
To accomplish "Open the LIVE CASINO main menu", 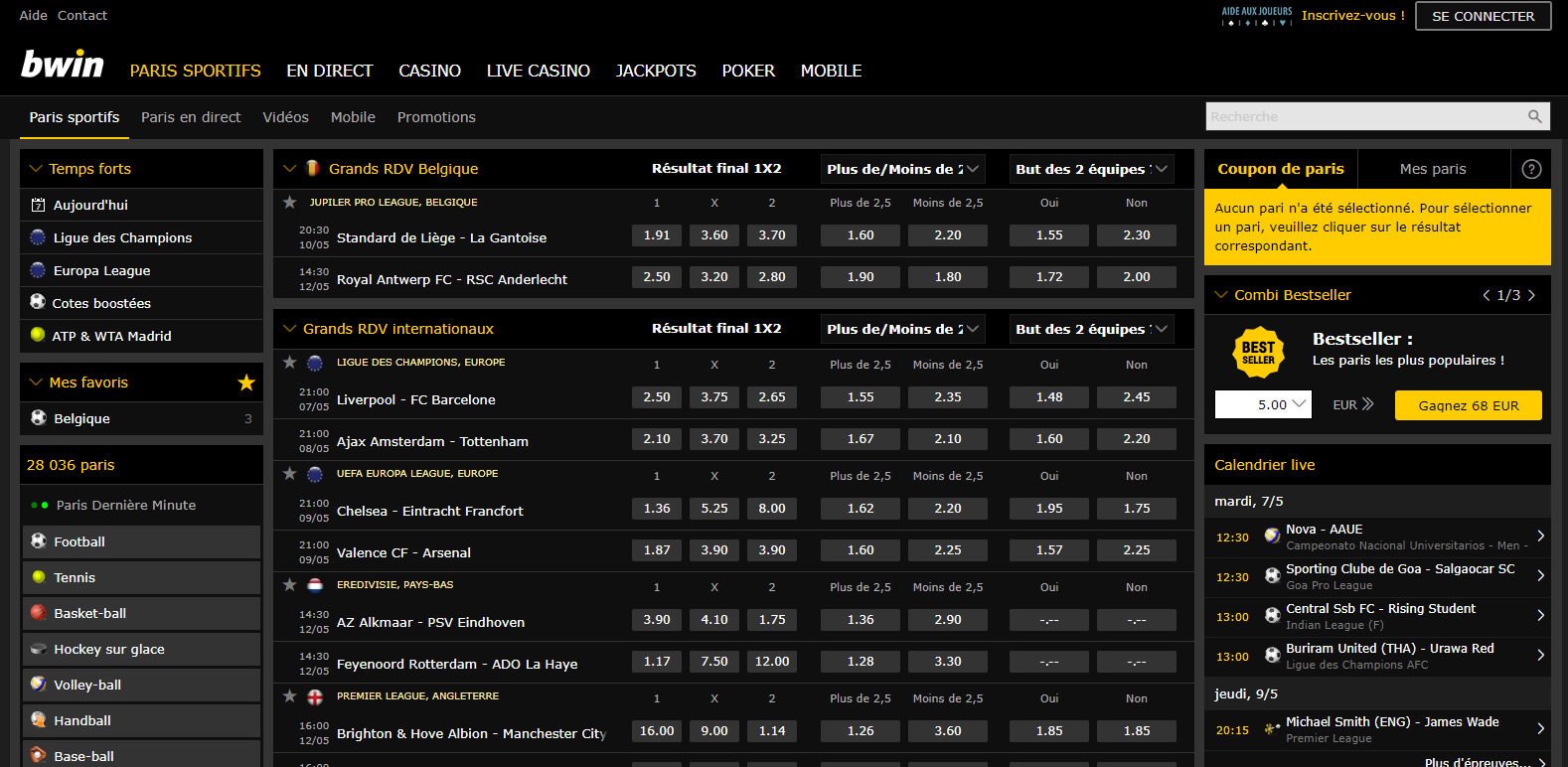I will point(539,71).
